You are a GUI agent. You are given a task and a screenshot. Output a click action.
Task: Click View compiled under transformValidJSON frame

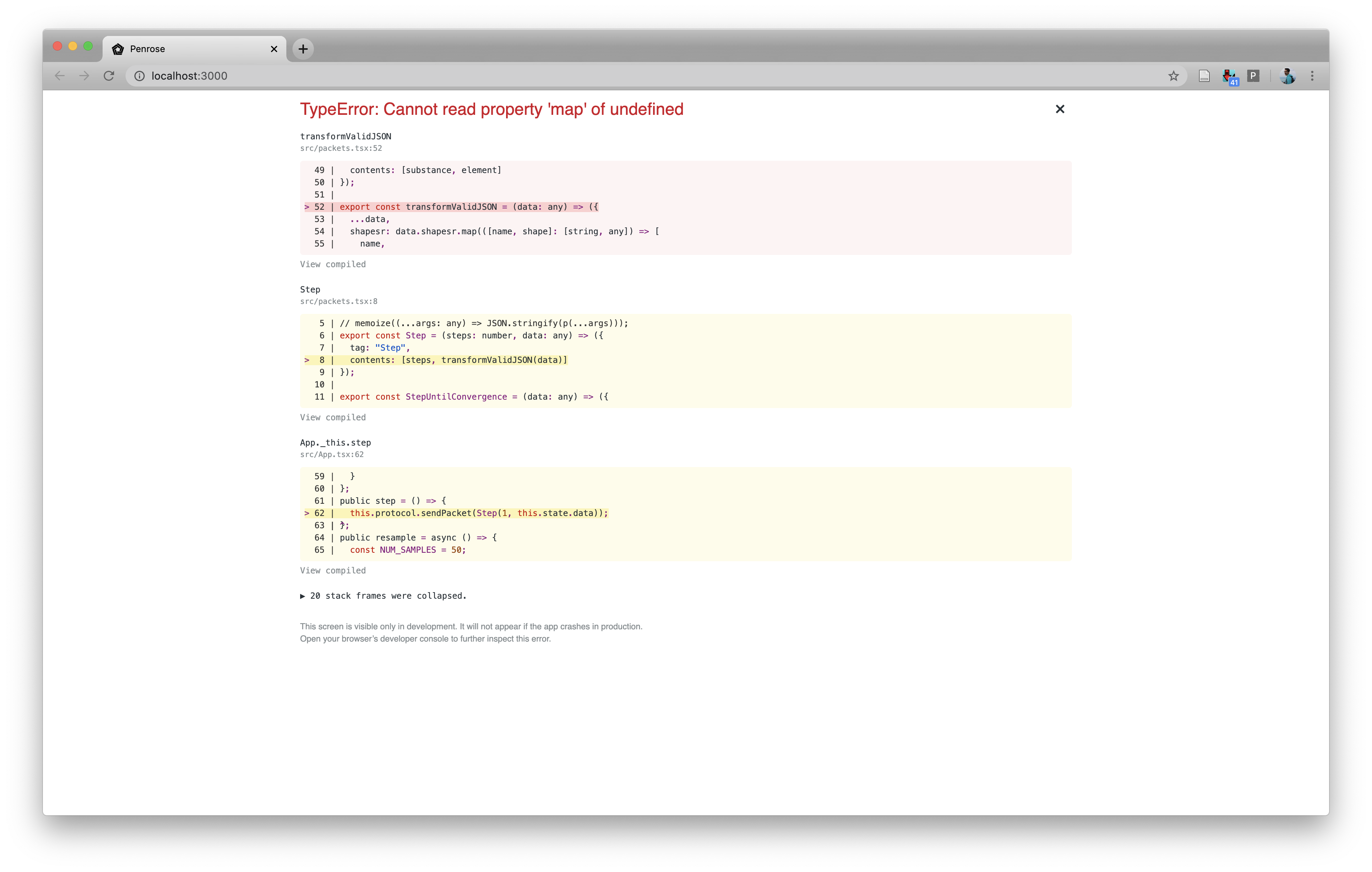click(333, 264)
